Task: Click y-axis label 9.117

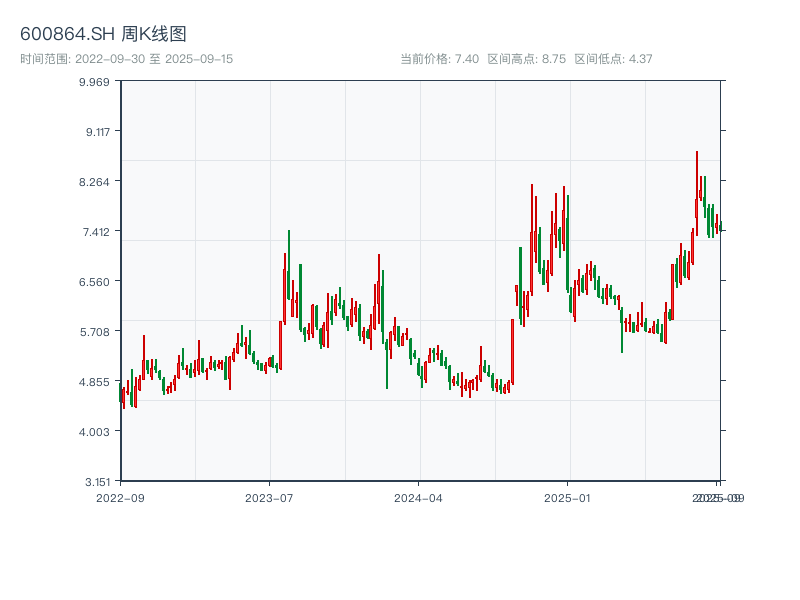Action: tap(97, 132)
